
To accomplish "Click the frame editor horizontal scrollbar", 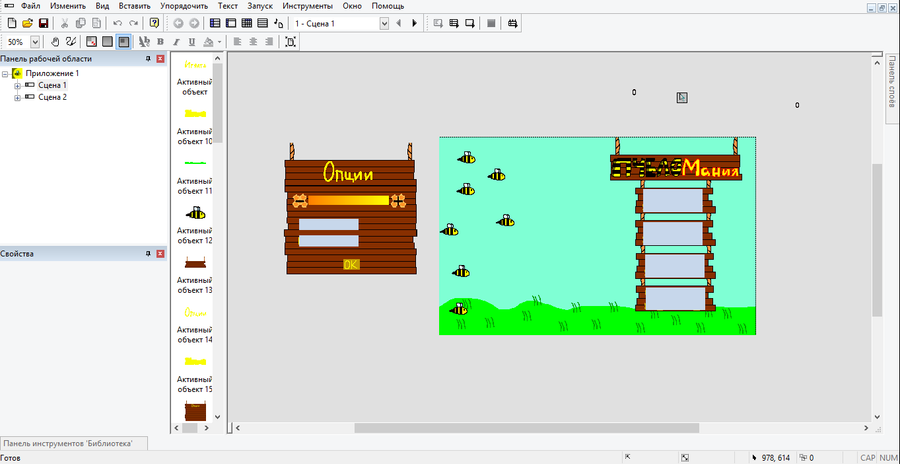I will 526,428.
